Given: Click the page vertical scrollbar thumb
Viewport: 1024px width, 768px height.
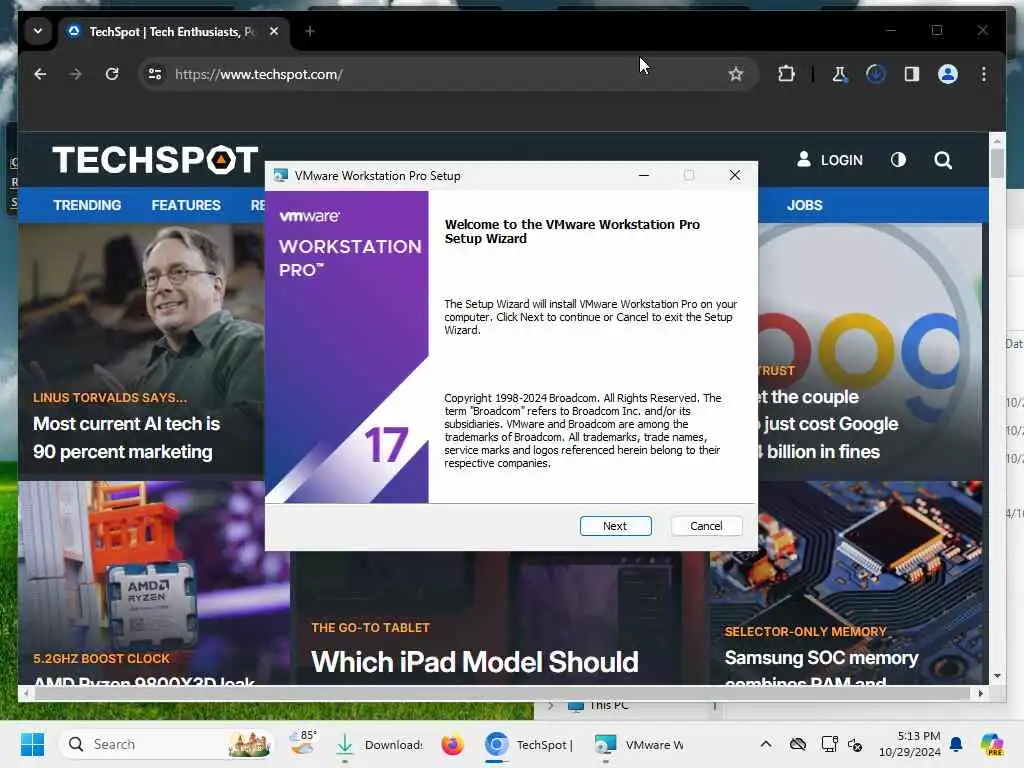Looking at the screenshot, I should click(x=997, y=163).
